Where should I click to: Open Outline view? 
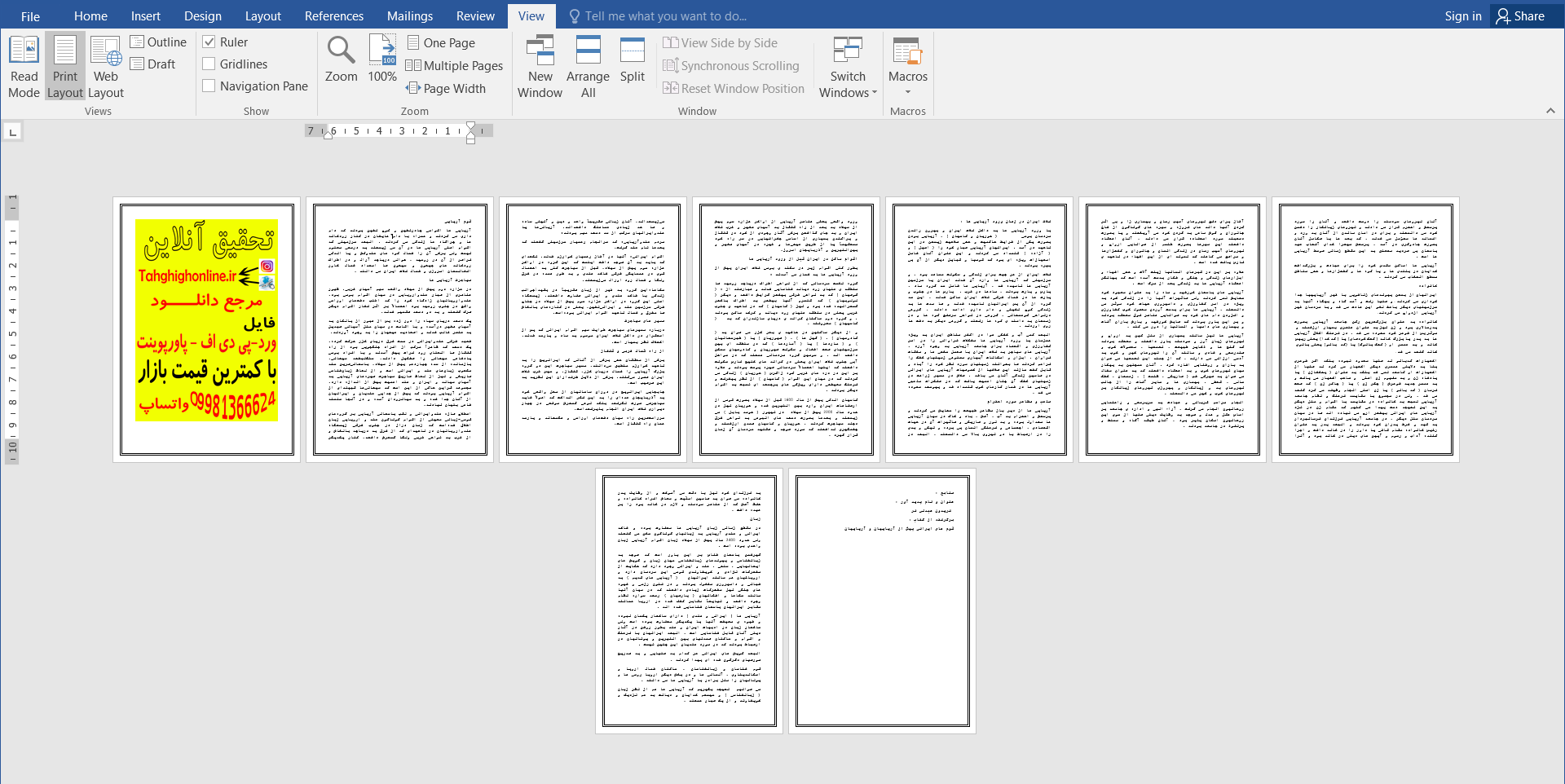pyautogui.click(x=158, y=42)
